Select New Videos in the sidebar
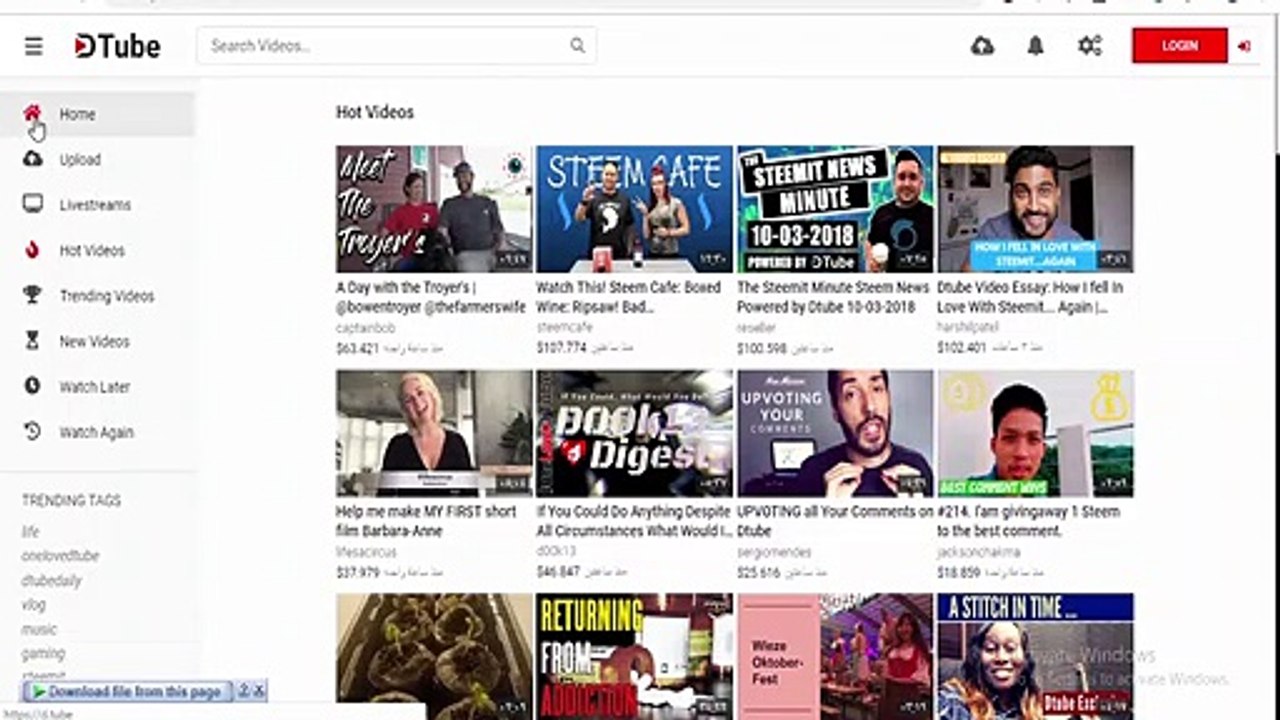Image resolution: width=1280 pixels, height=720 pixels. pos(97,341)
